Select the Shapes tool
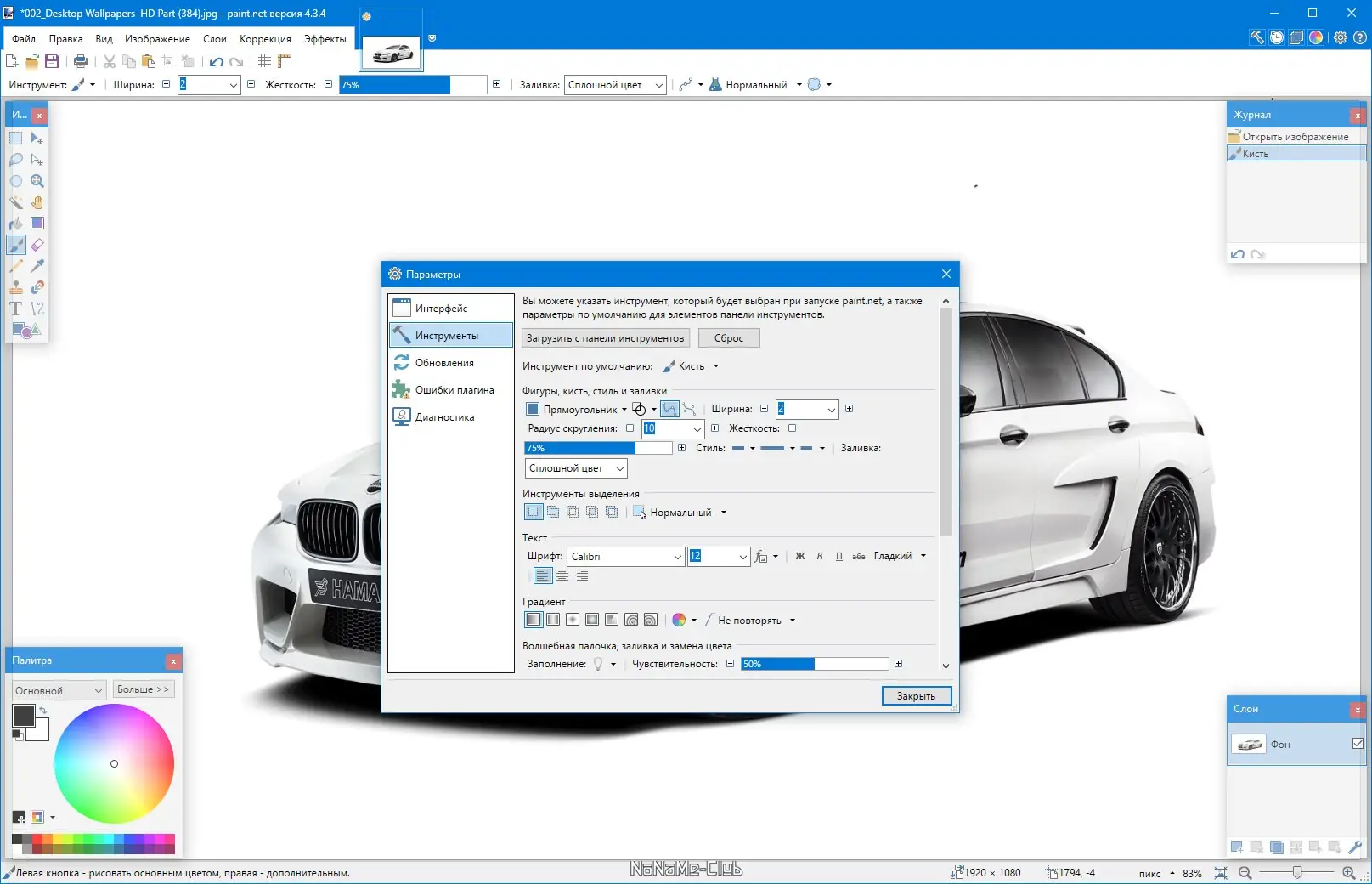This screenshot has width=1372, height=884. 25,330
